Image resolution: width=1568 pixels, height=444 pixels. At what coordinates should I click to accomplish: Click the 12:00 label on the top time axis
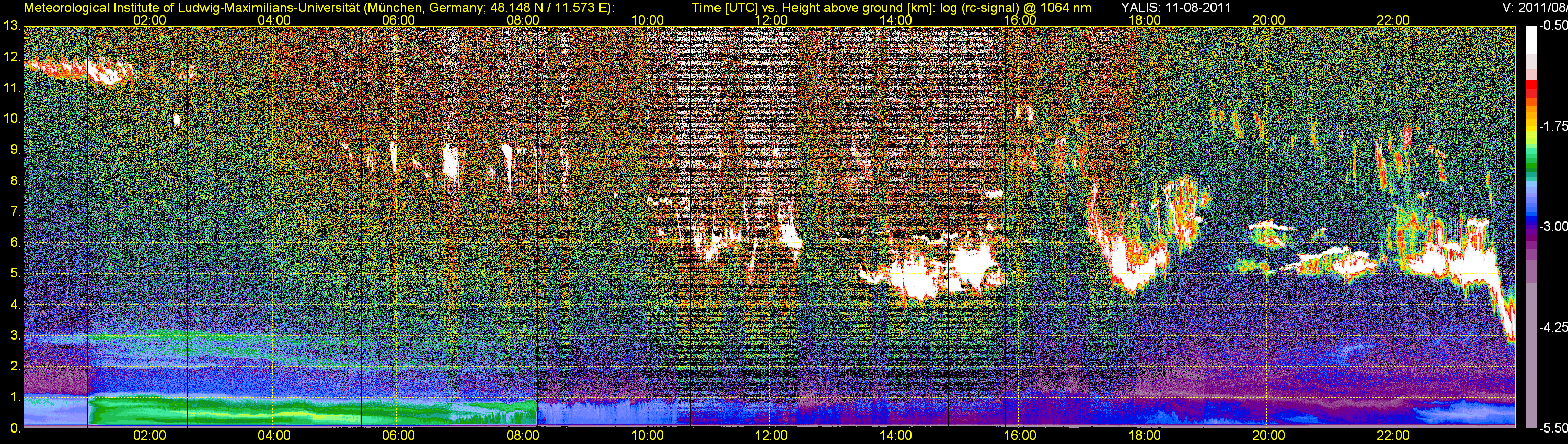pyautogui.click(x=771, y=20)
